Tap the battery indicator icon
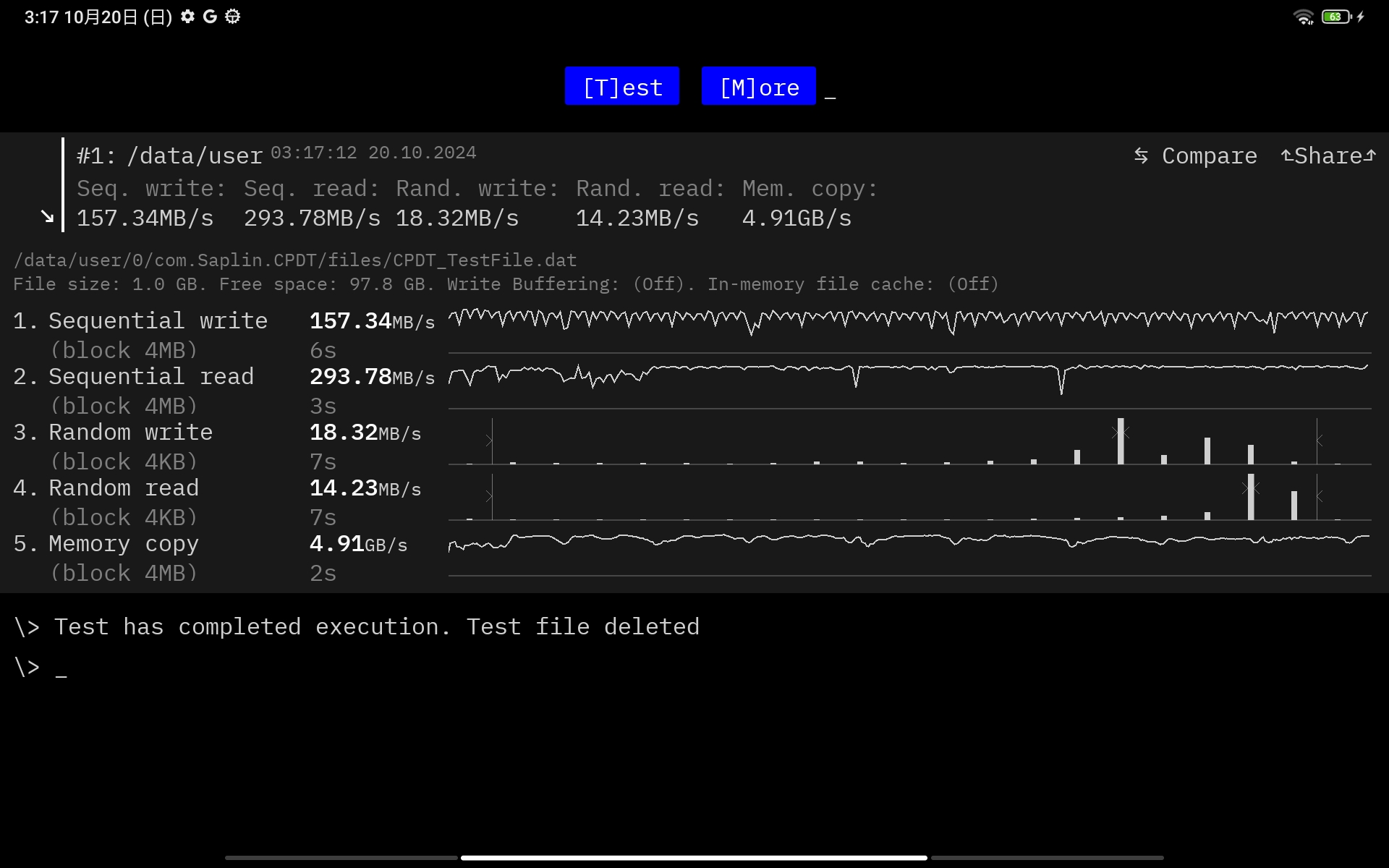Image resolution: width=1389 pixels, height=868 pixels. 1336,17
